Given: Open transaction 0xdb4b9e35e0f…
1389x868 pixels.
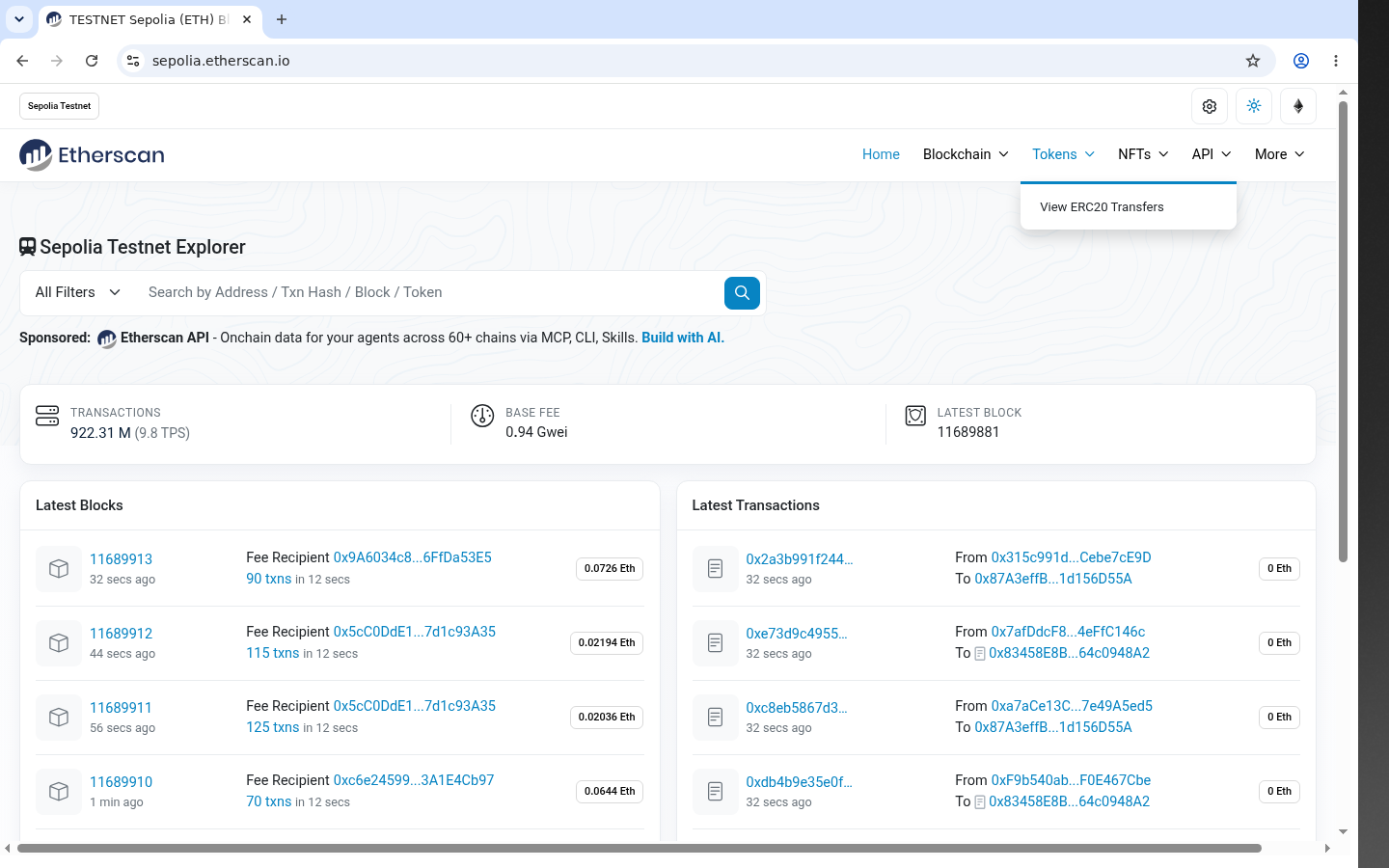Looking at the screenshot, I should click(799, 782).
